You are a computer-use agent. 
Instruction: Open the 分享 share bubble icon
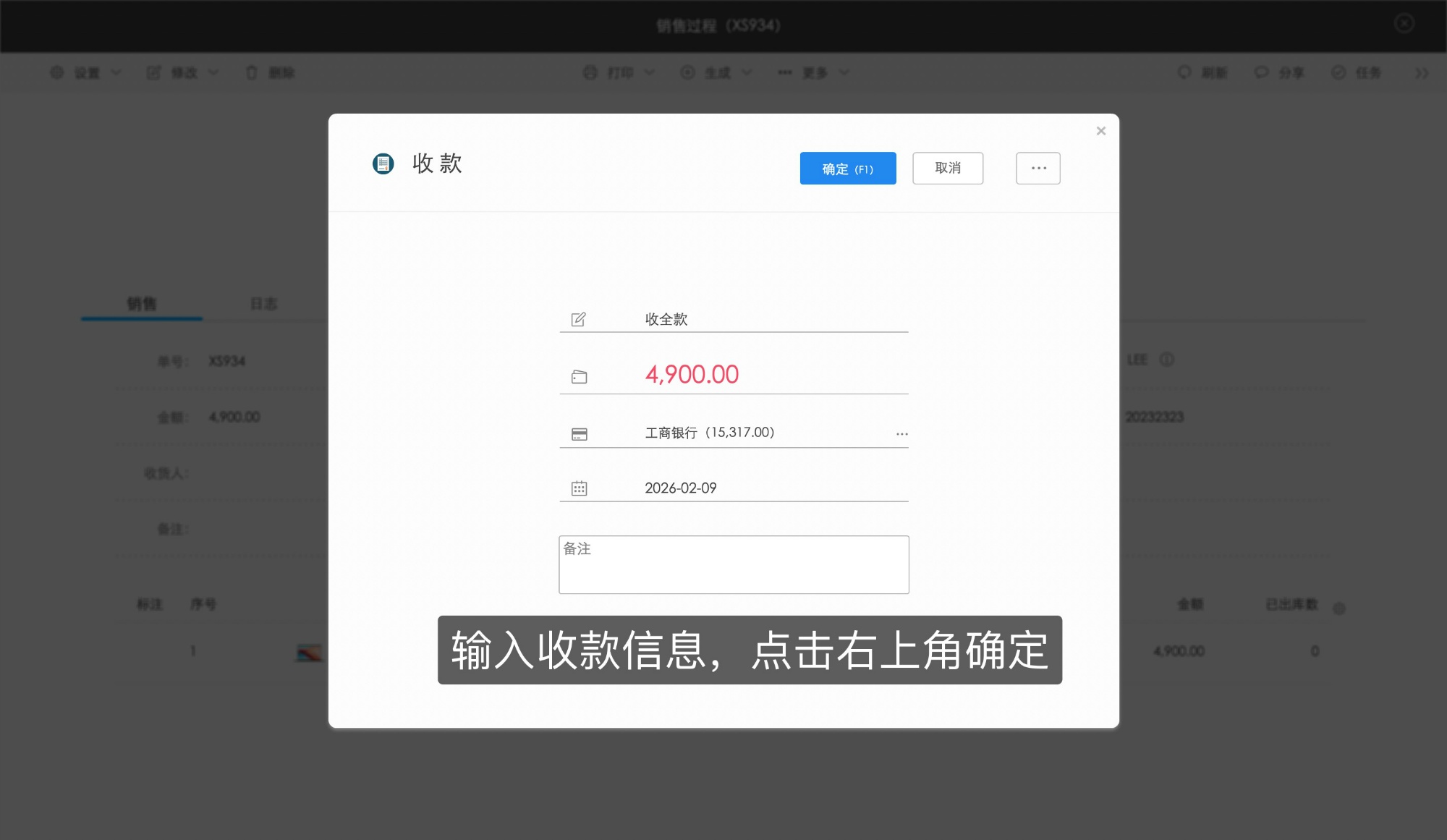[x=1261, y=72]
